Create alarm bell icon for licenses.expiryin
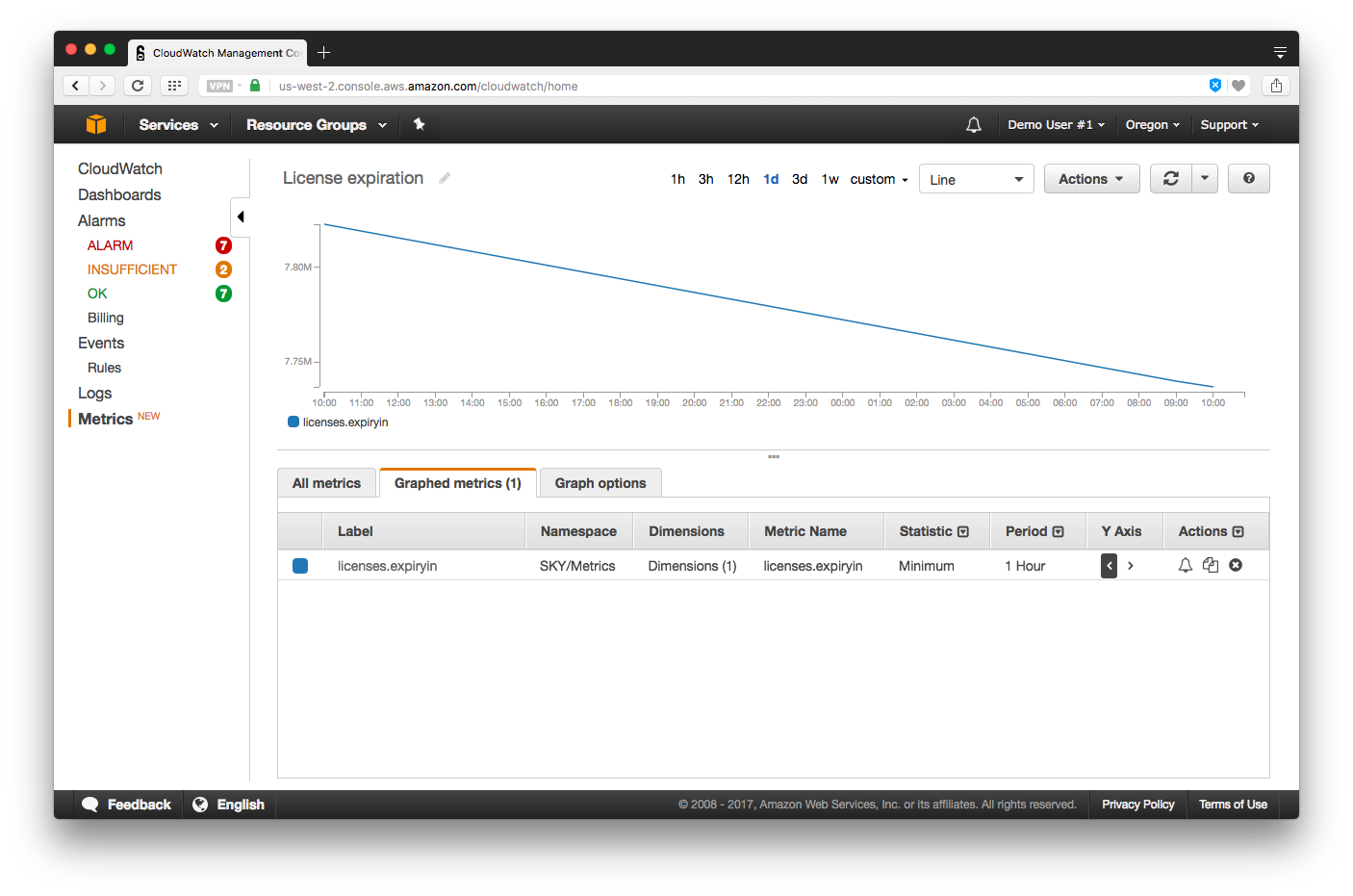This screenshot has height=896, width=1353. pos(1186,566)
